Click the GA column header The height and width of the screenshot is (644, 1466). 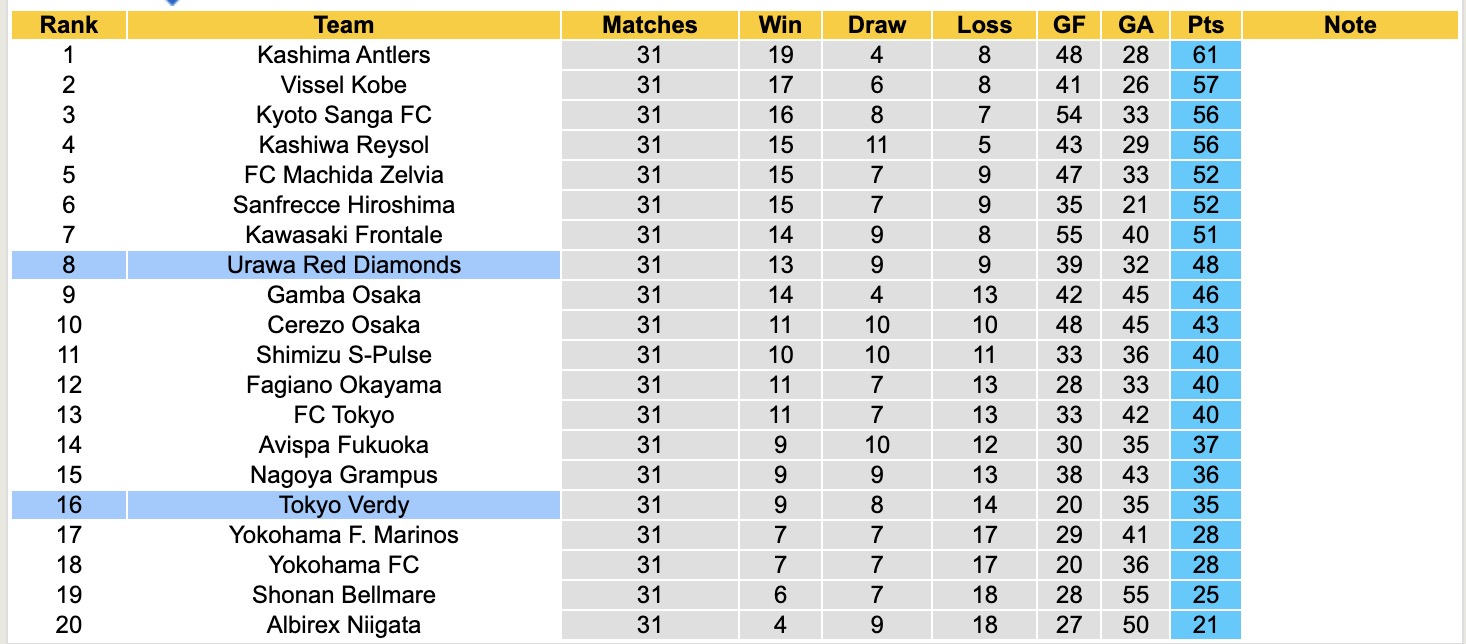(x=1135, y=25)
